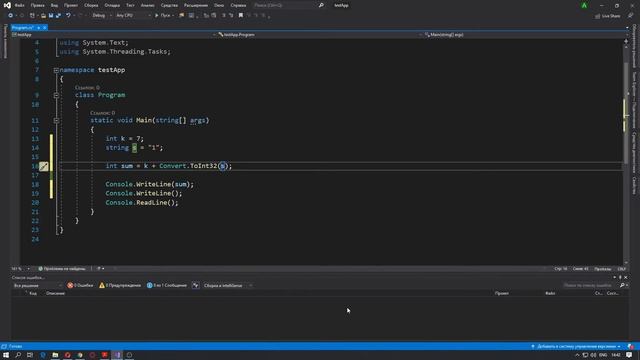Image resolution: width=640 pixels, height=360 pixels.
Task: Open the Отладка menu
Action: pyautogui.click(x=112, y=5)
